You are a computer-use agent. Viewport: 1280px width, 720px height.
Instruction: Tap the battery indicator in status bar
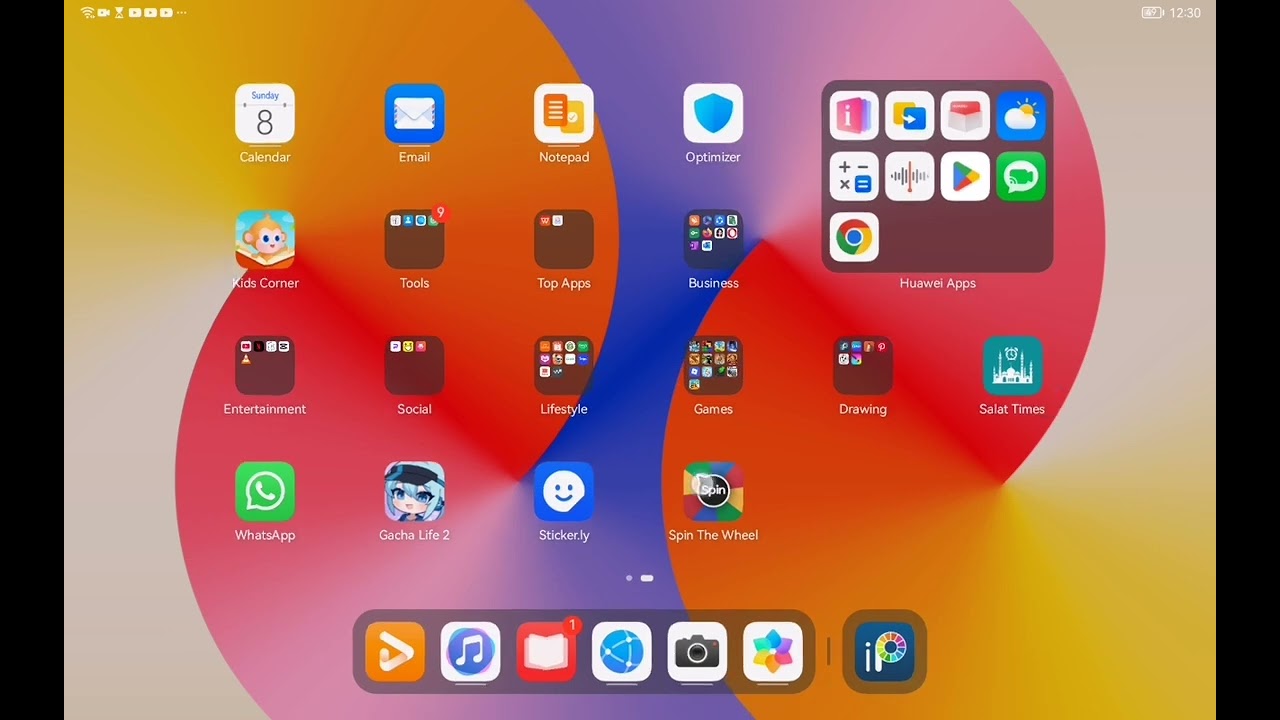[x=1152, y=13]
